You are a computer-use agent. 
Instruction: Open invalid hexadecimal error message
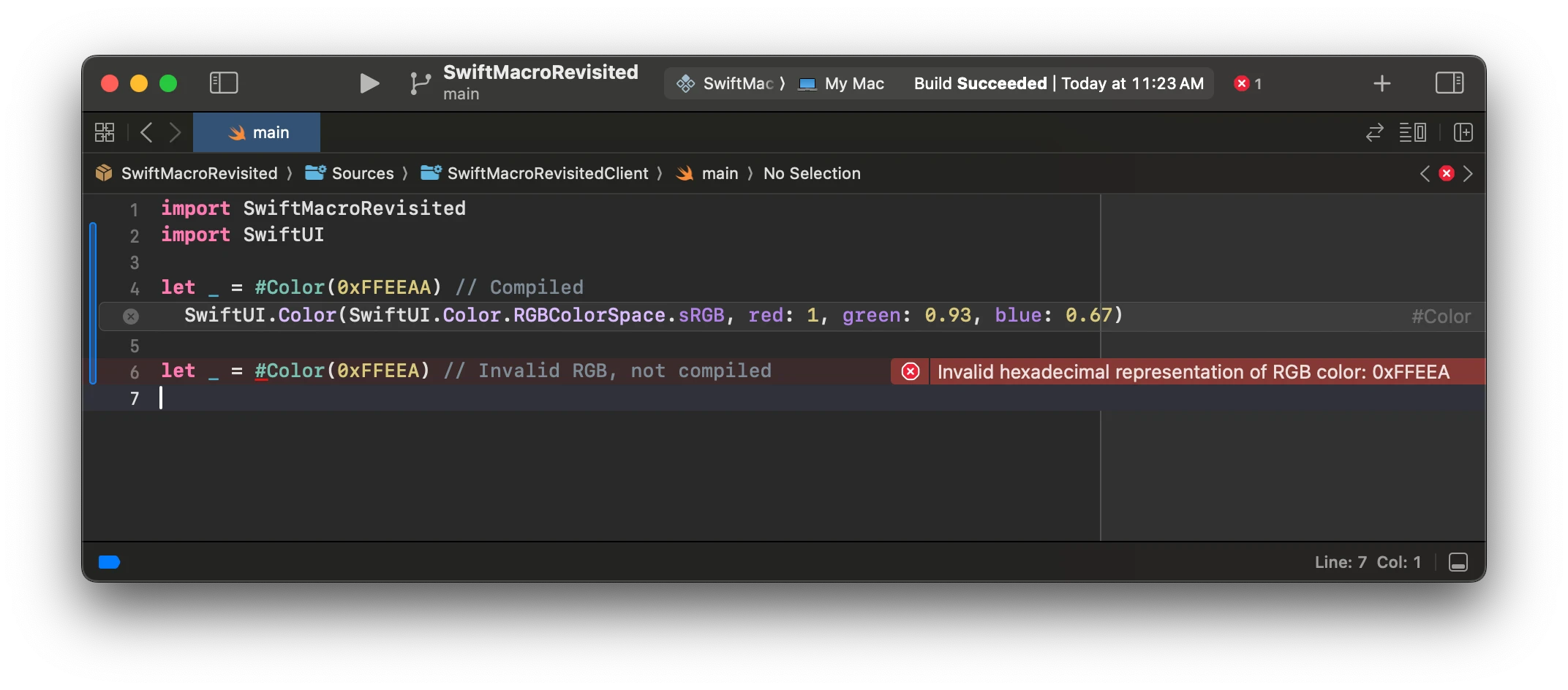pyautogui.click(x=1194, y=371)
